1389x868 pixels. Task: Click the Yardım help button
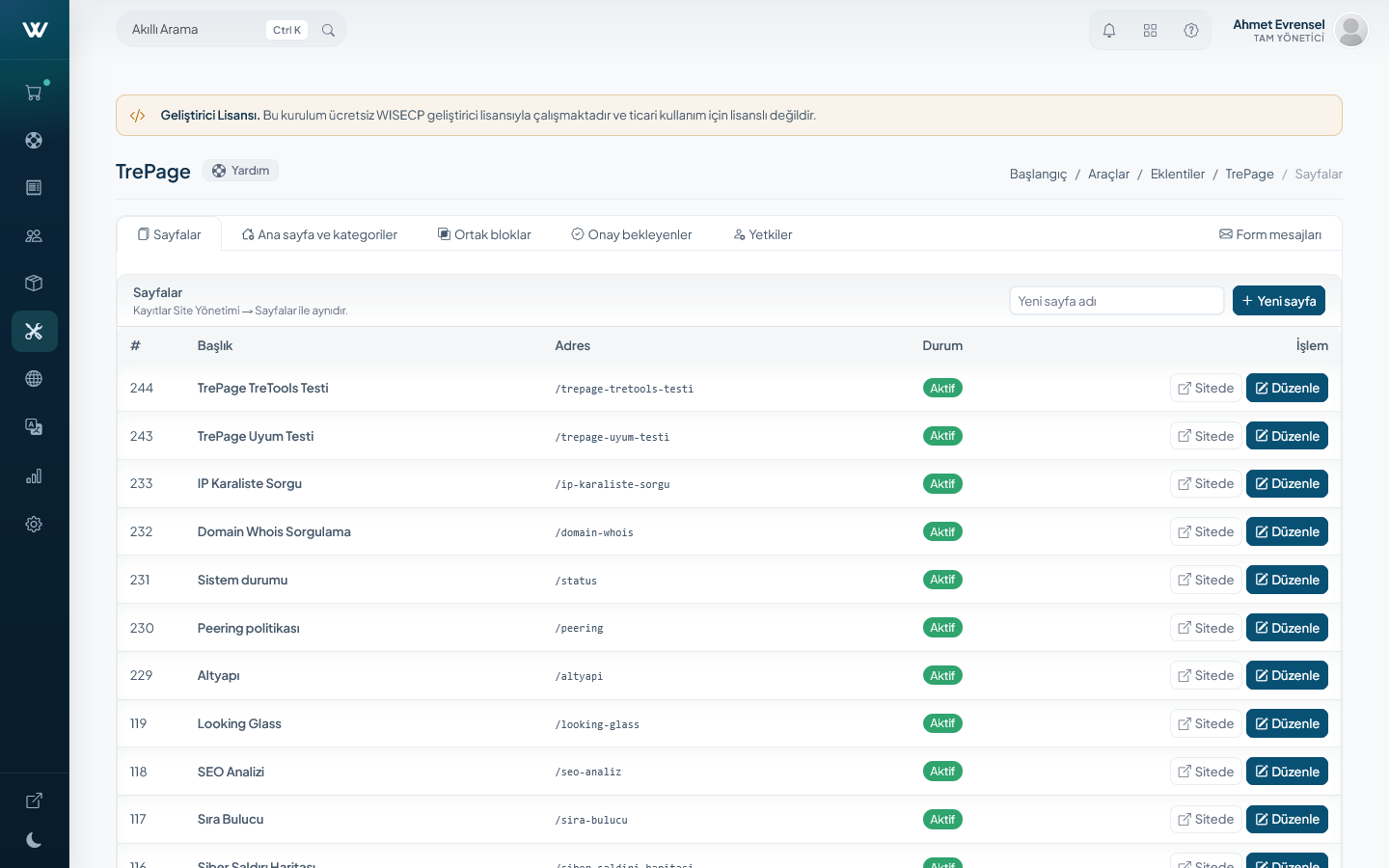click(x=241, y=171)
